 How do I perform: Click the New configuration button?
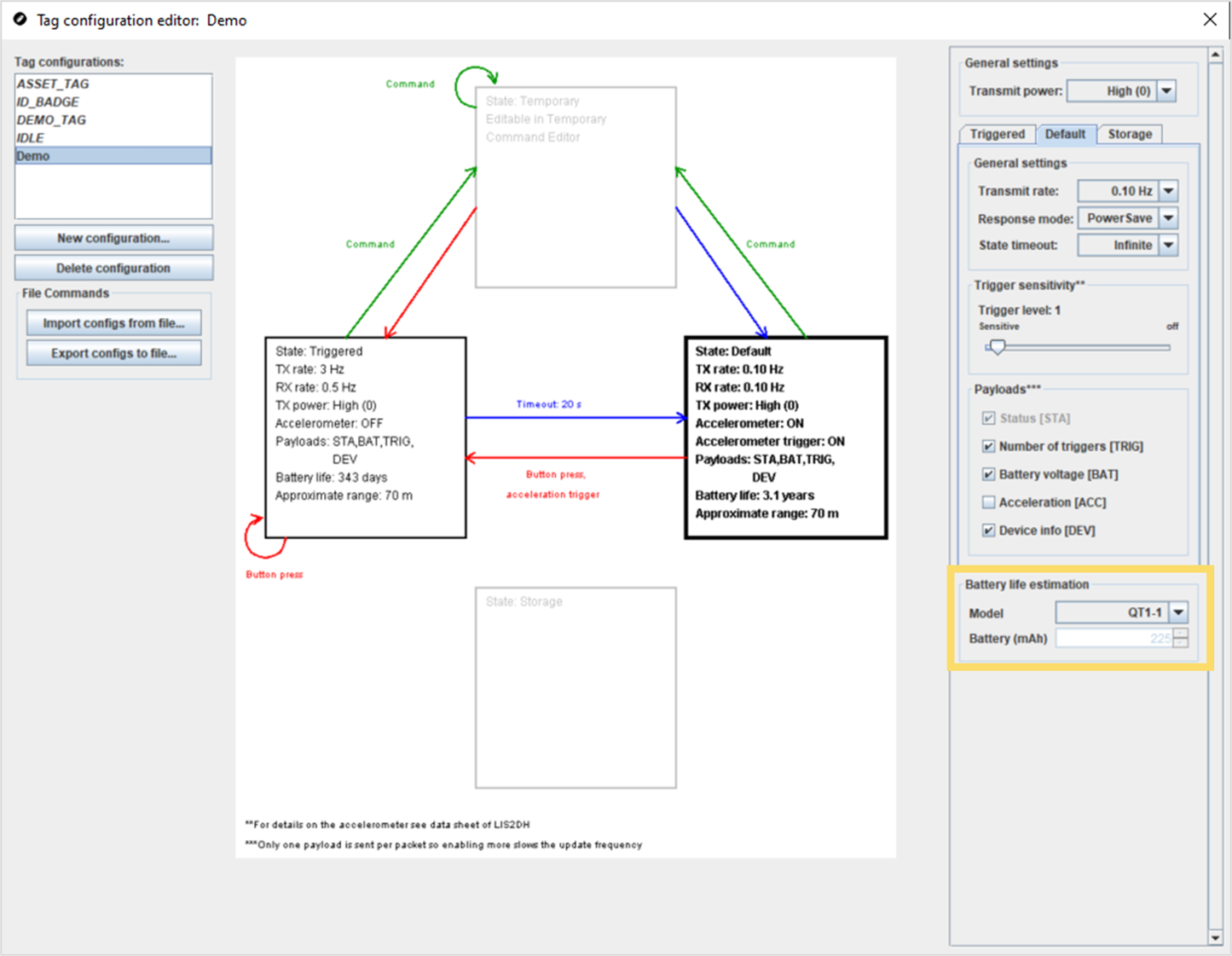click(113, 238)
